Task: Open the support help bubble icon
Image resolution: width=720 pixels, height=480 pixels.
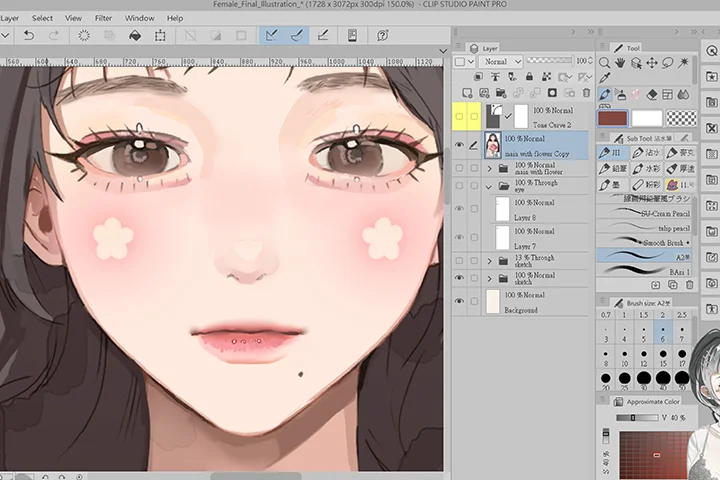Action: pyautogui.click(x=382, y=35)
